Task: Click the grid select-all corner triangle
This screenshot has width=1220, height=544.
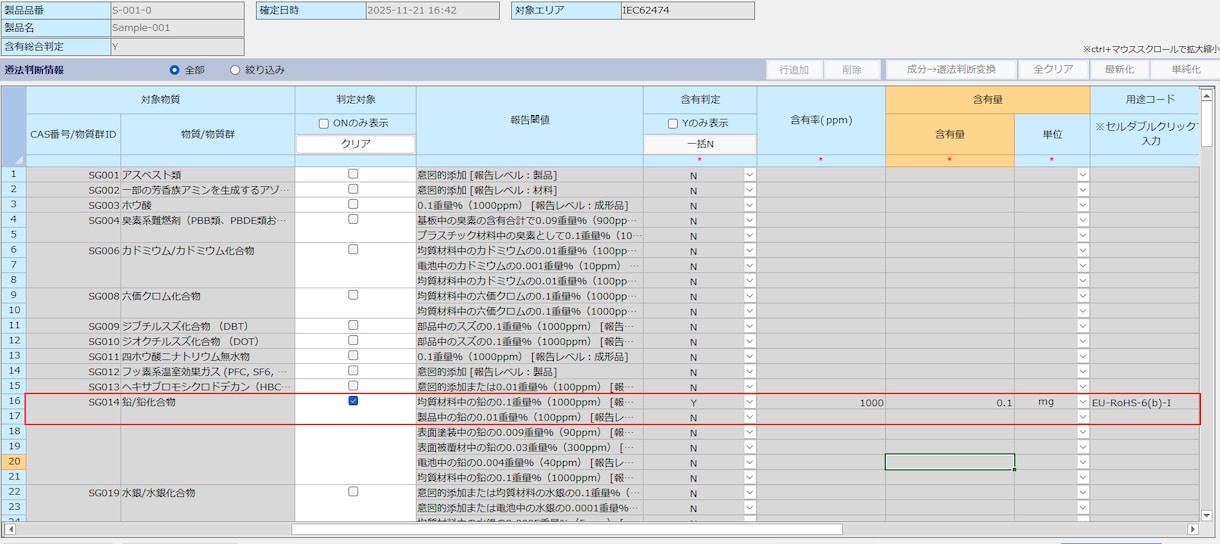Action: 19,160
